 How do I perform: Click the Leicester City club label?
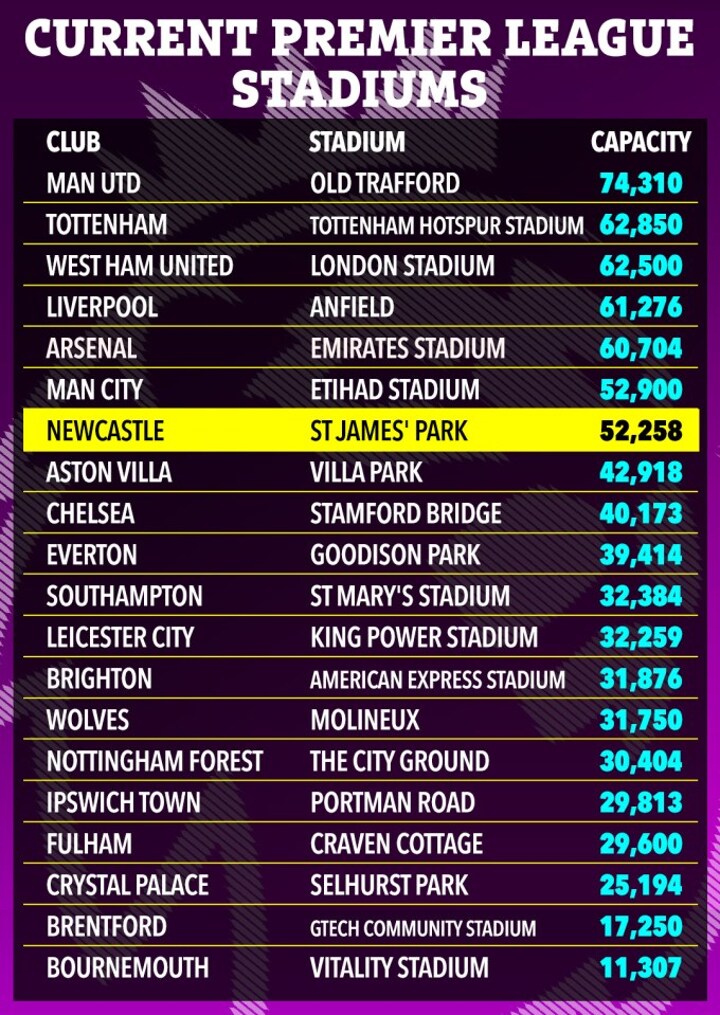pyautogui.click(x=120, y=637)
